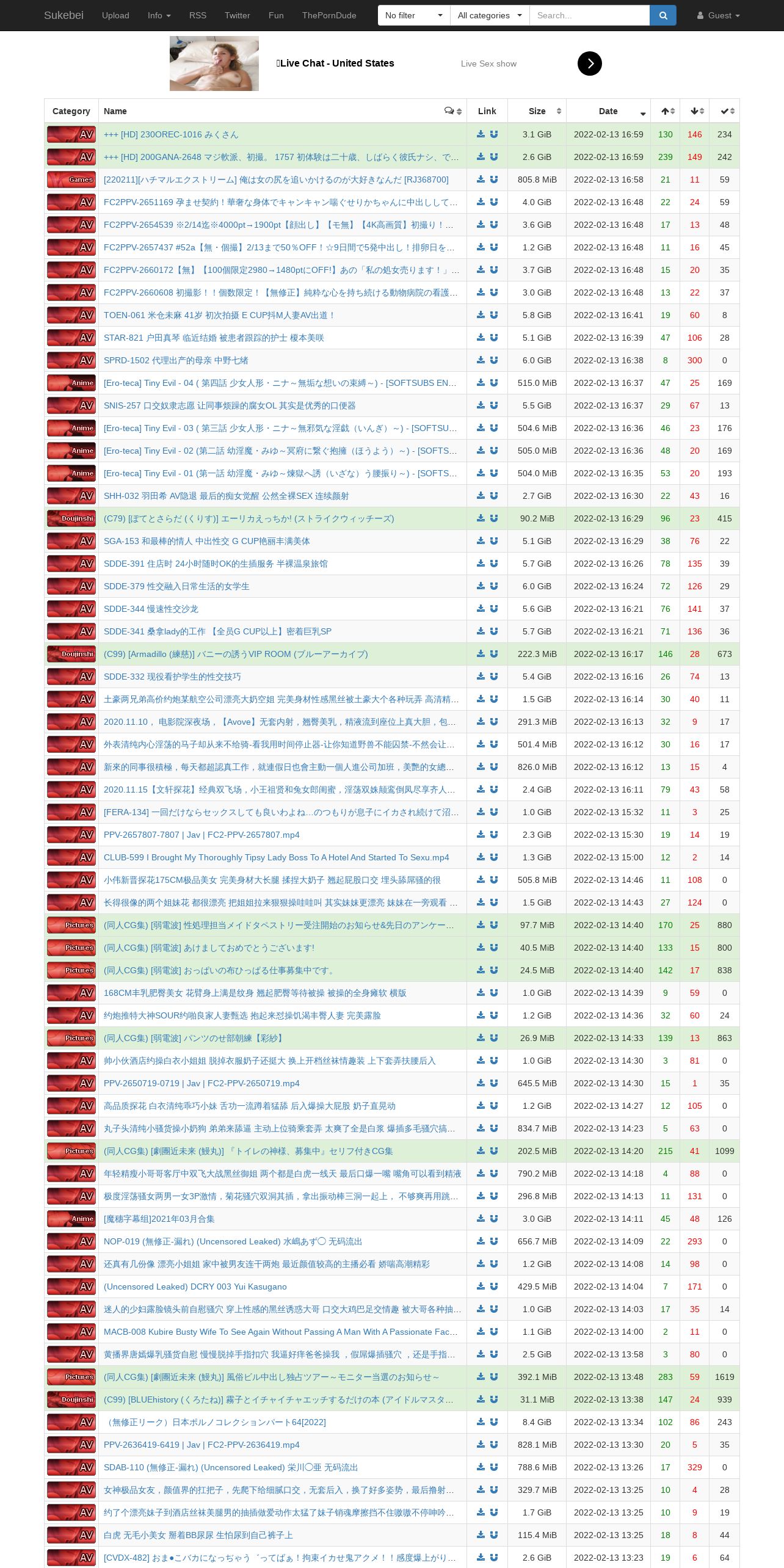Open the Twitter nav link
The image size is (784, 1568).
click(x=238, y=15)
